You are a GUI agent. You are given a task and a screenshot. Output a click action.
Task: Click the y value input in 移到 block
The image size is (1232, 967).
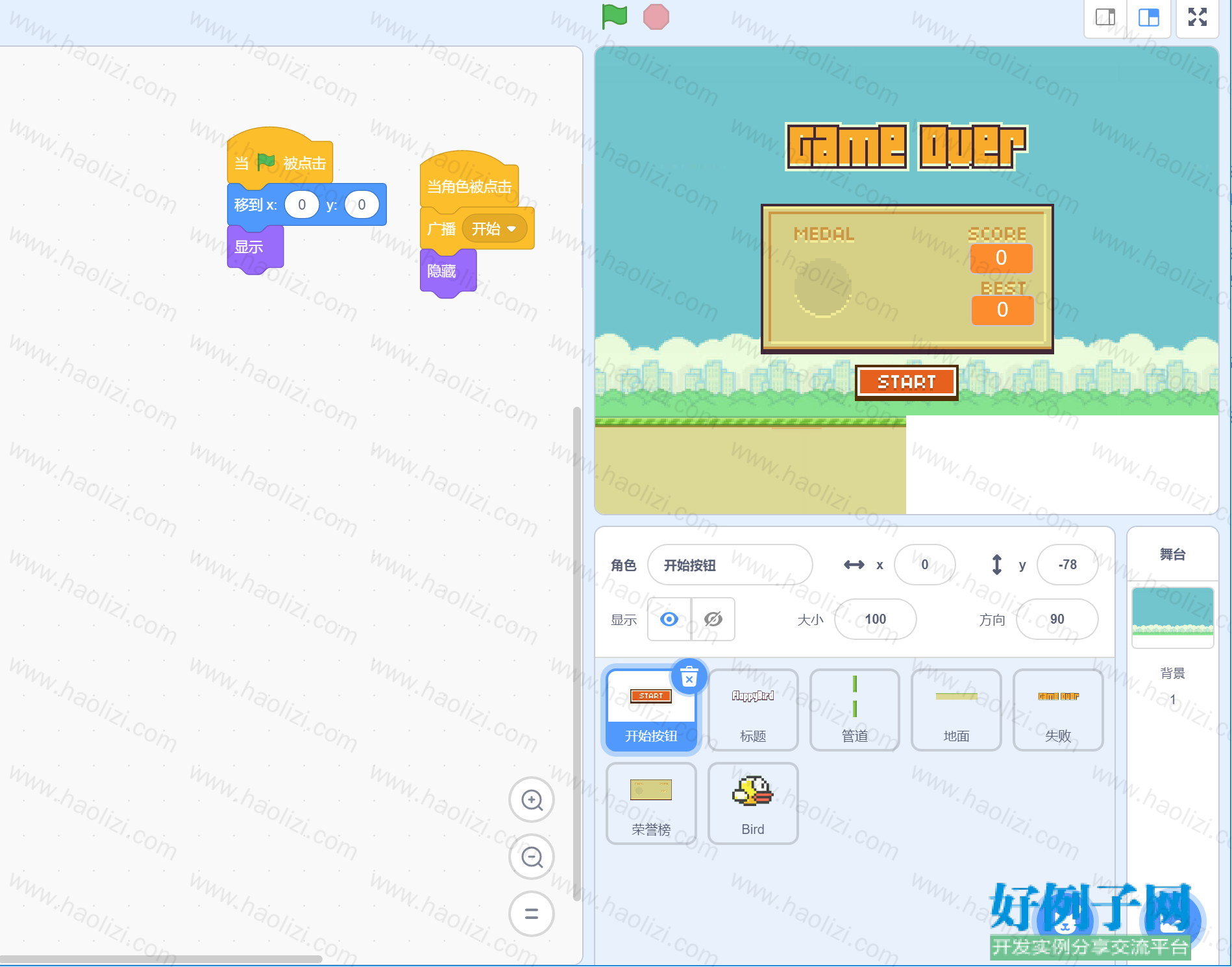pos(362,205)
